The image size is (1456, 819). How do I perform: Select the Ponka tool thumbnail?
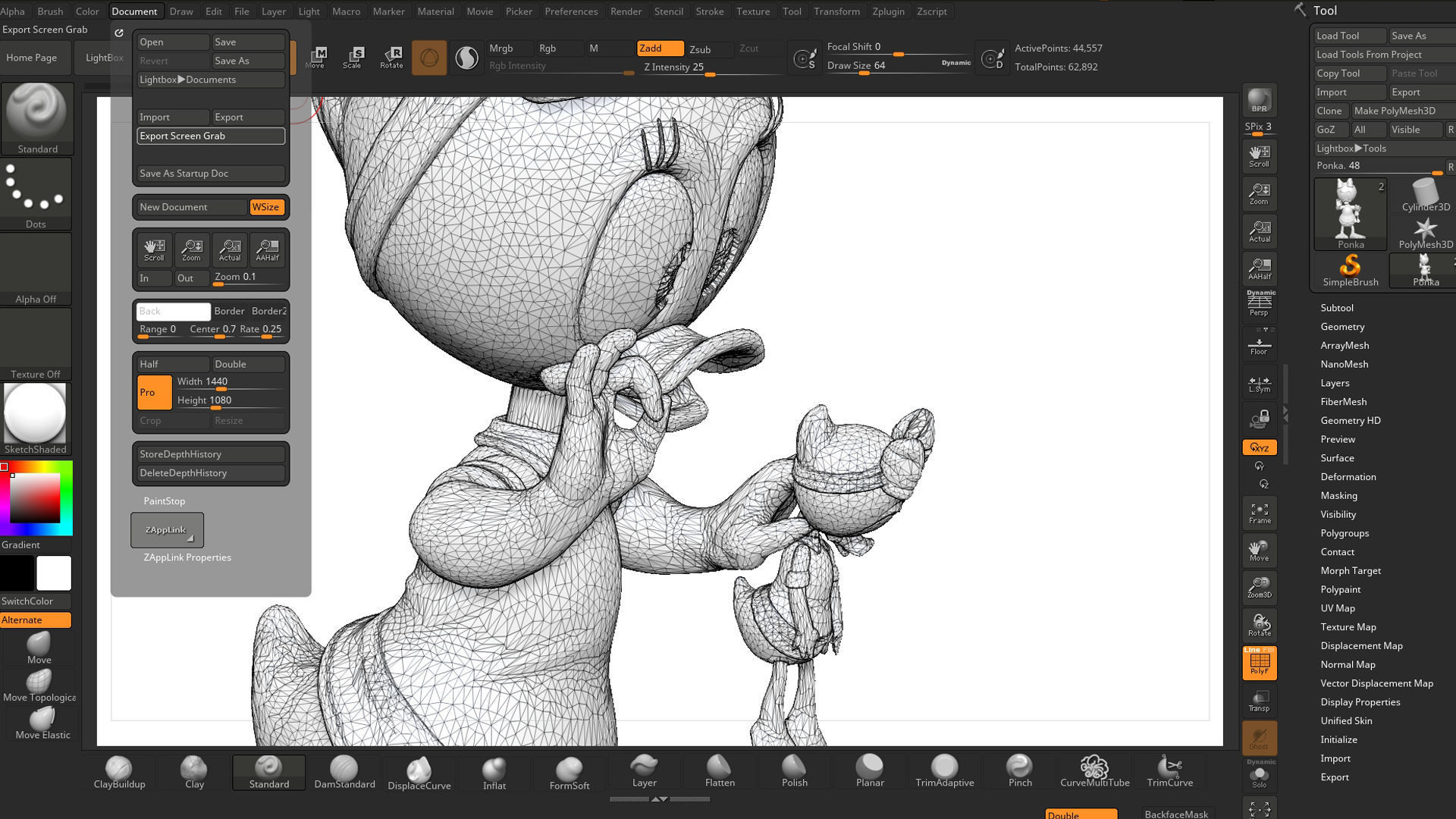coord(1351,215)
